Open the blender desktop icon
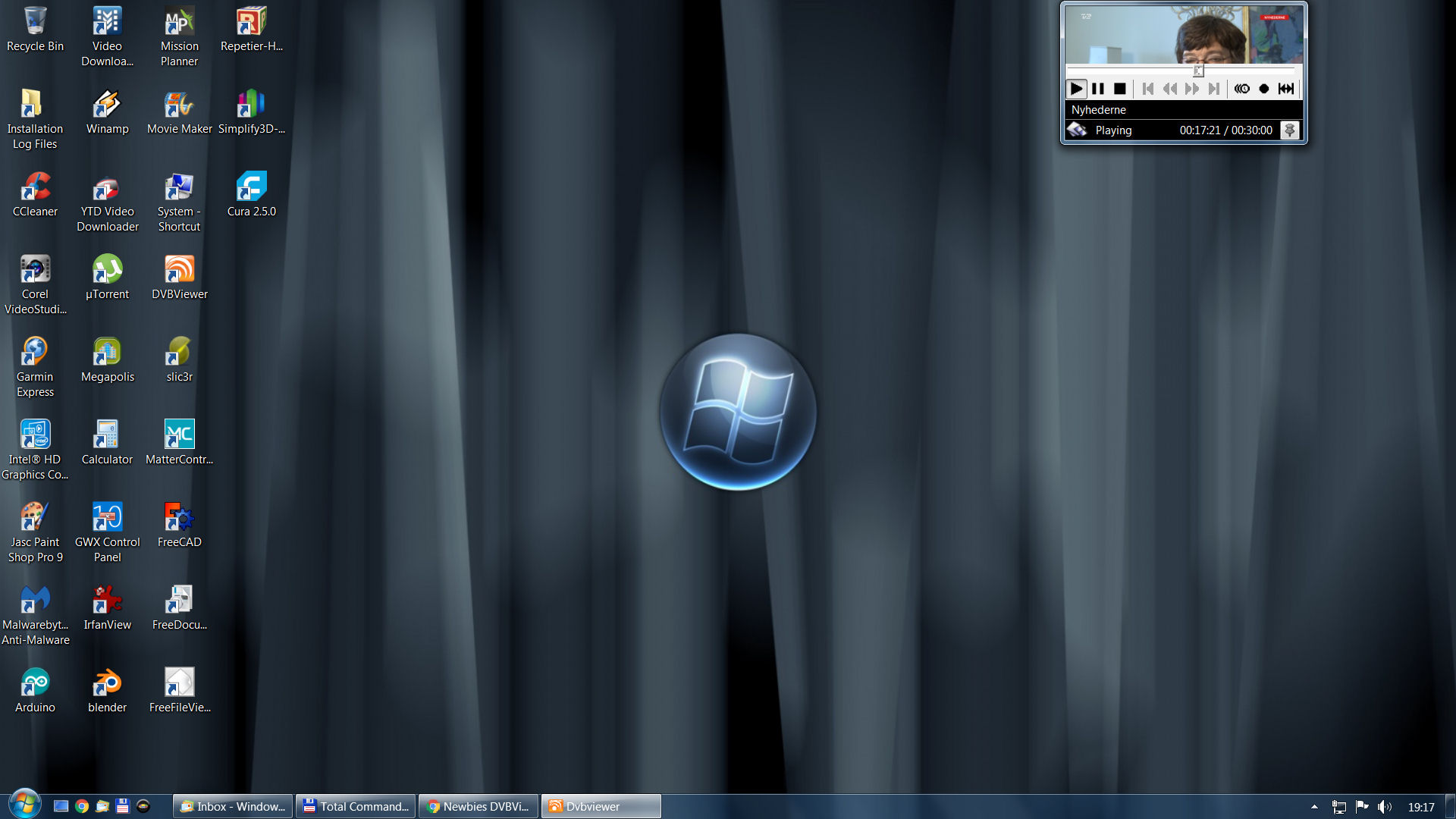The height and width of the screenshot is (819, 1456). [x=107, y=689]
